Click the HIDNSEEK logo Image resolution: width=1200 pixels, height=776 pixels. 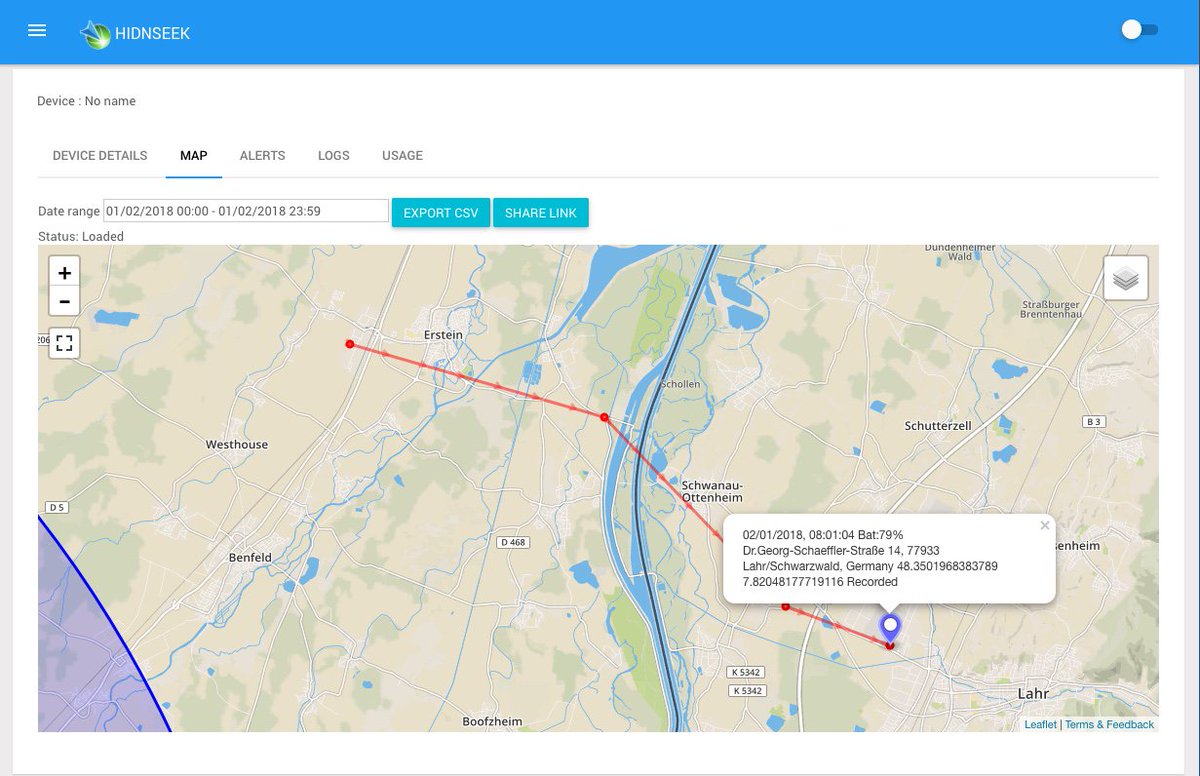pyautogui.click(x=135, y=34)
